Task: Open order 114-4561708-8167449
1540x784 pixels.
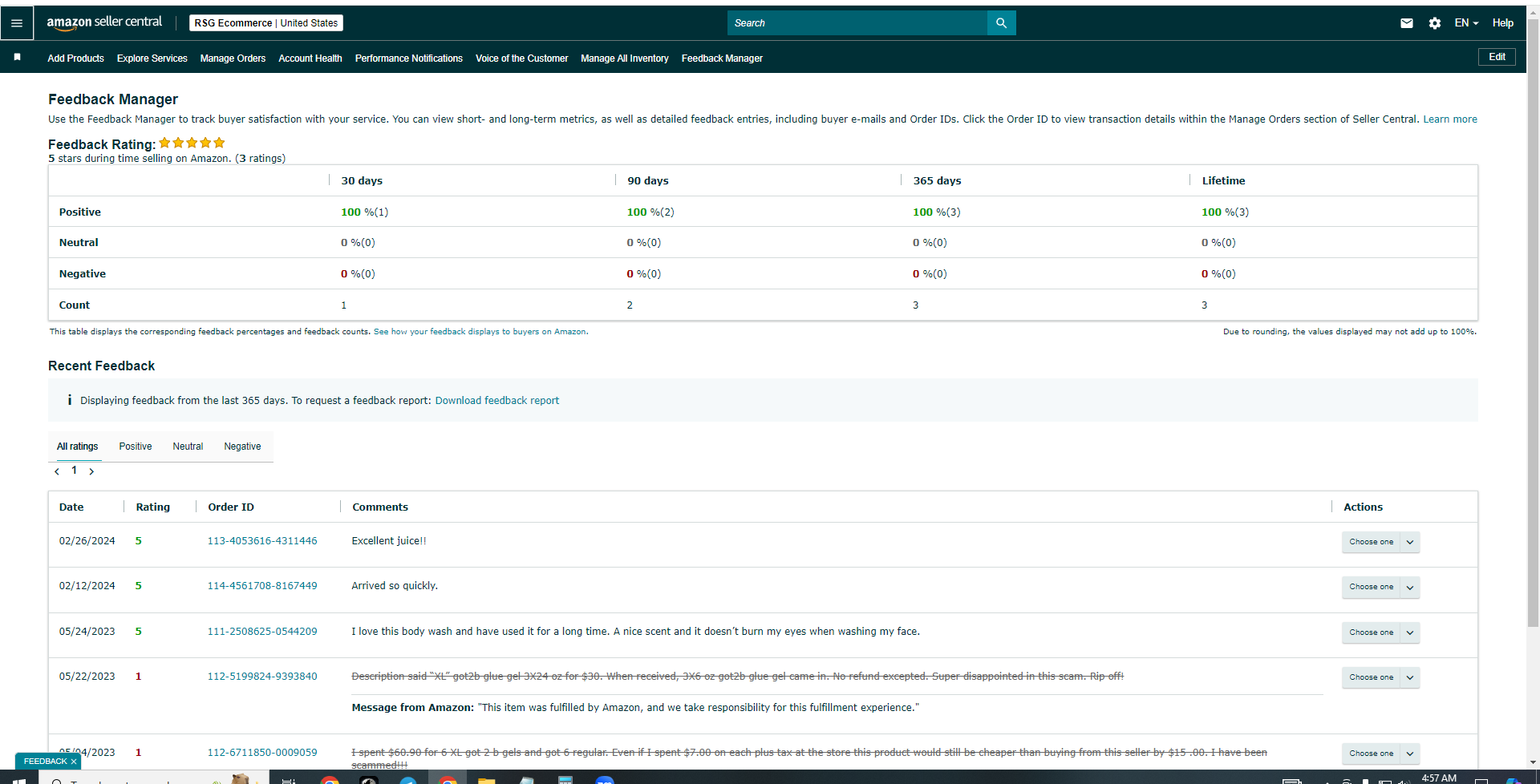Action: pos(262,586)
